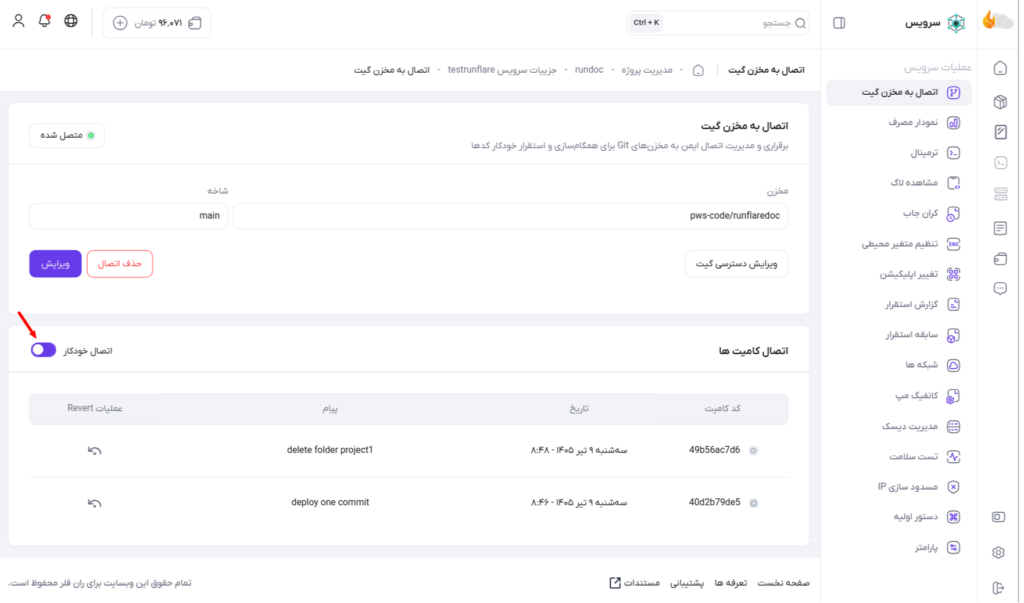Click the ویرایش button
The width and height of the screenshot is (1024, 603).
[x=56, y=264]
